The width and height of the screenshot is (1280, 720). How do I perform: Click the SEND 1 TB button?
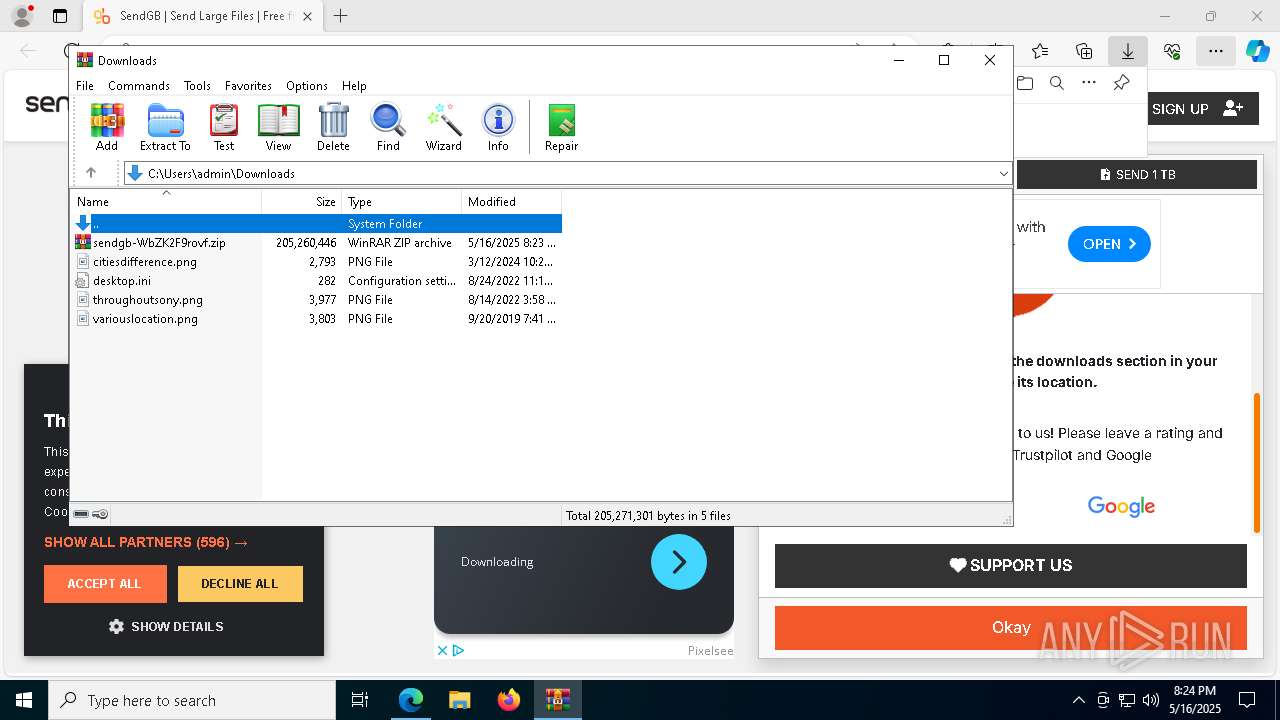1137,174
